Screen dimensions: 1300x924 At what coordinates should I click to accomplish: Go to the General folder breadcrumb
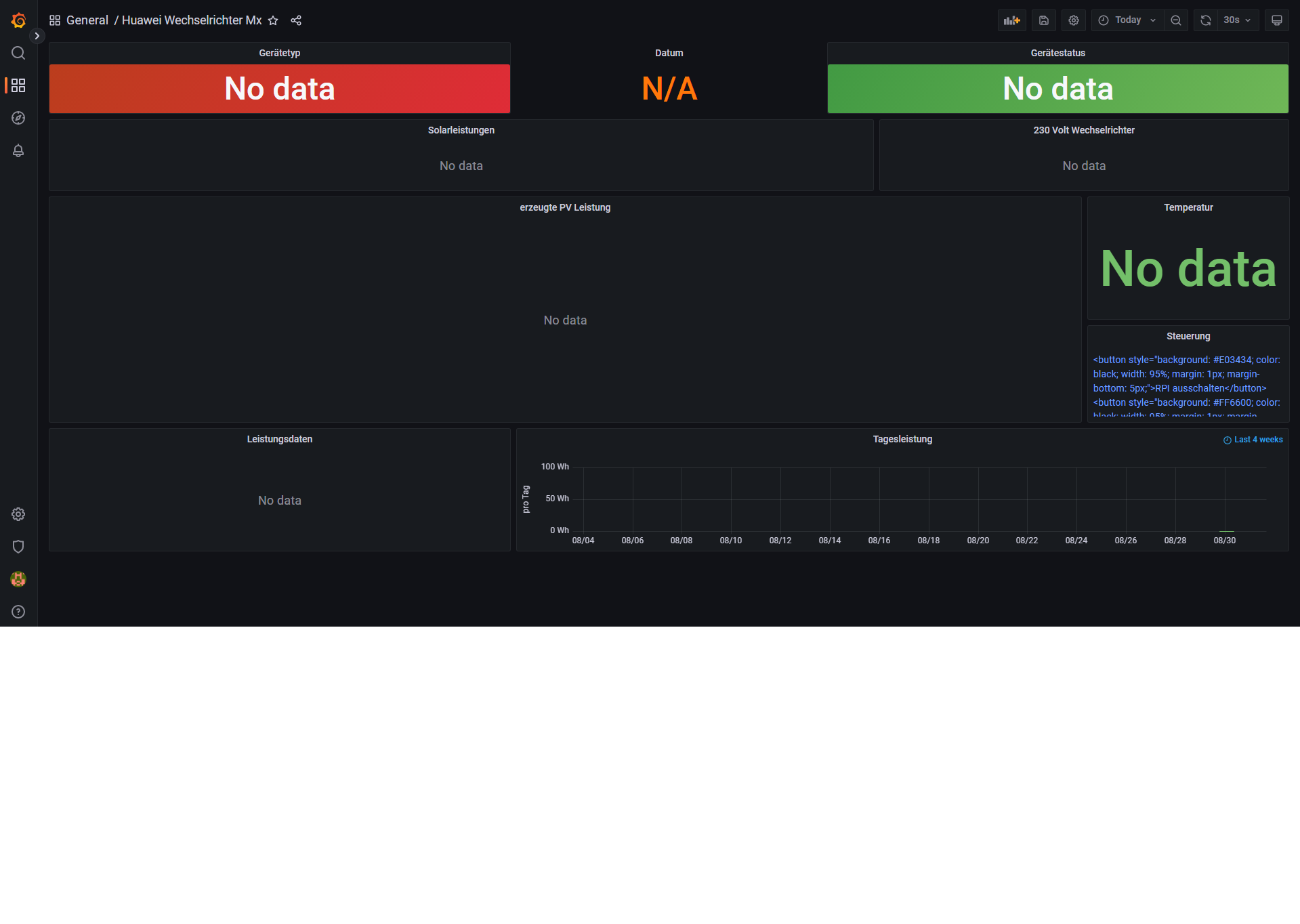pos(87,20)
